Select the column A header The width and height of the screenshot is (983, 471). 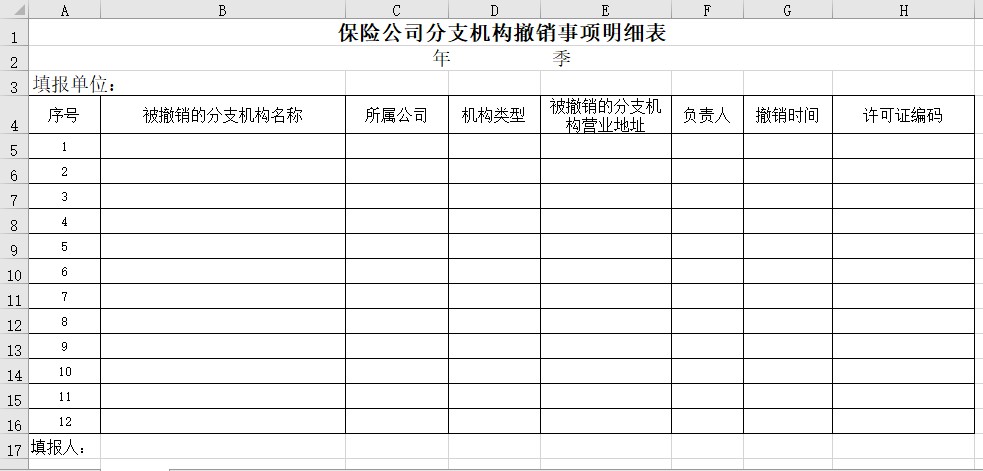65,10
